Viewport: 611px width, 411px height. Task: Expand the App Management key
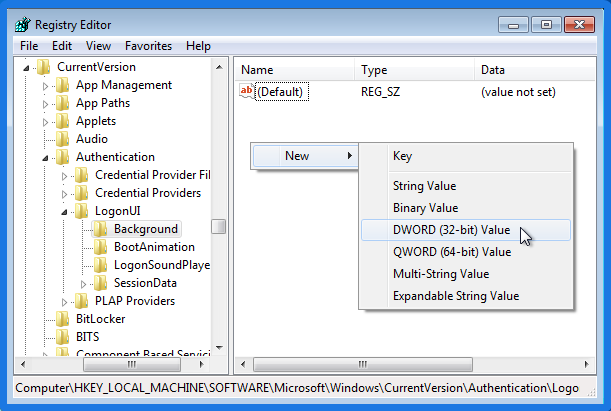(45, 86)
